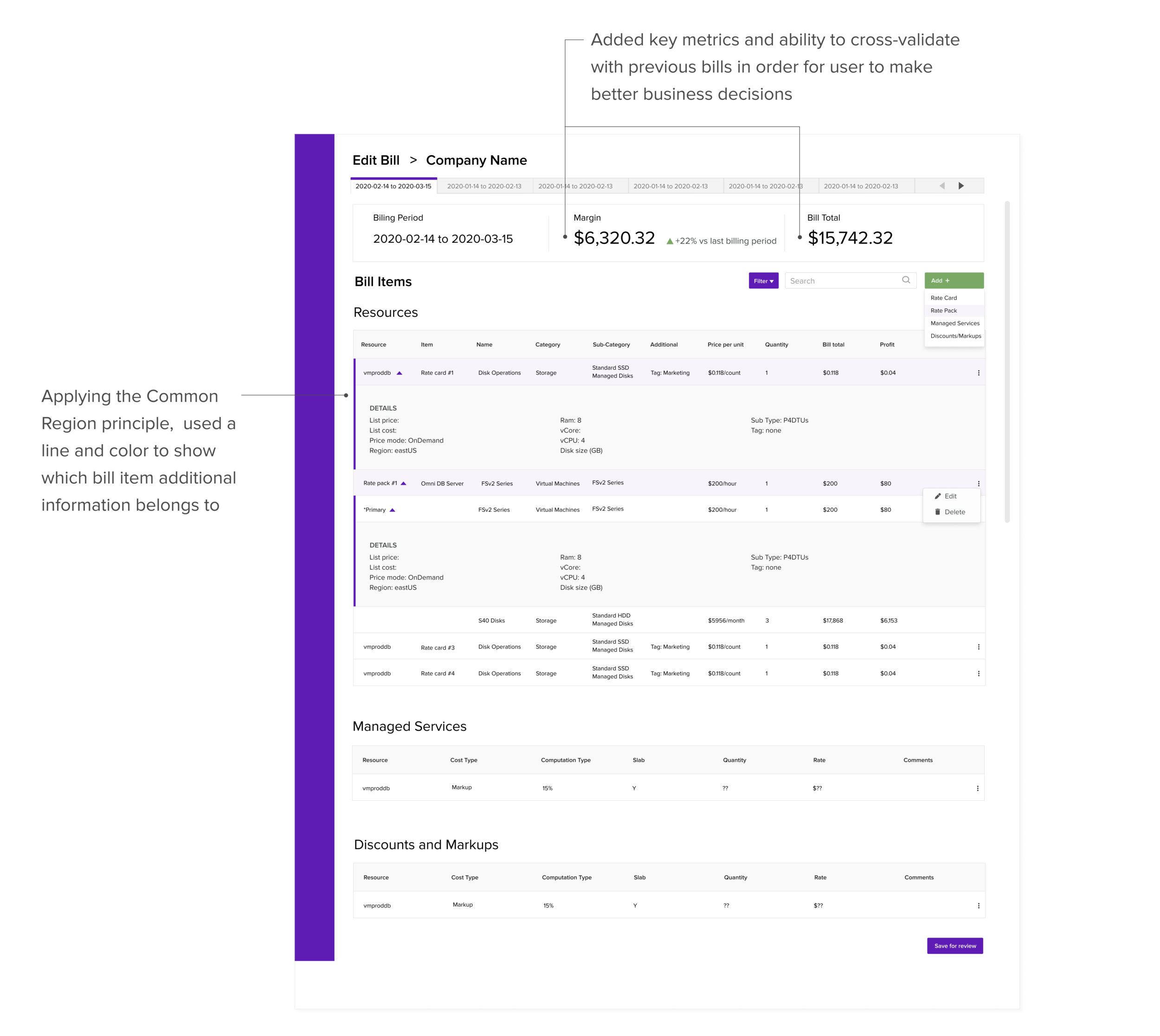This screenshot has width=1160, height=1036.
Task: Choose Rate Pack from Add menu
Action: 944,311
